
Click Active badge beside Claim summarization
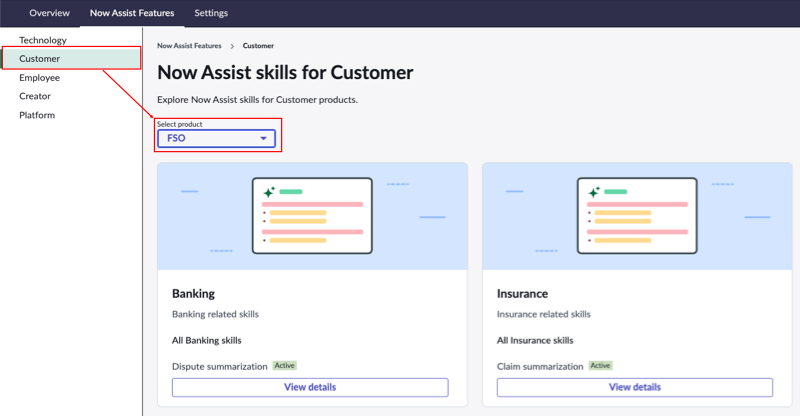click(601, 365)
